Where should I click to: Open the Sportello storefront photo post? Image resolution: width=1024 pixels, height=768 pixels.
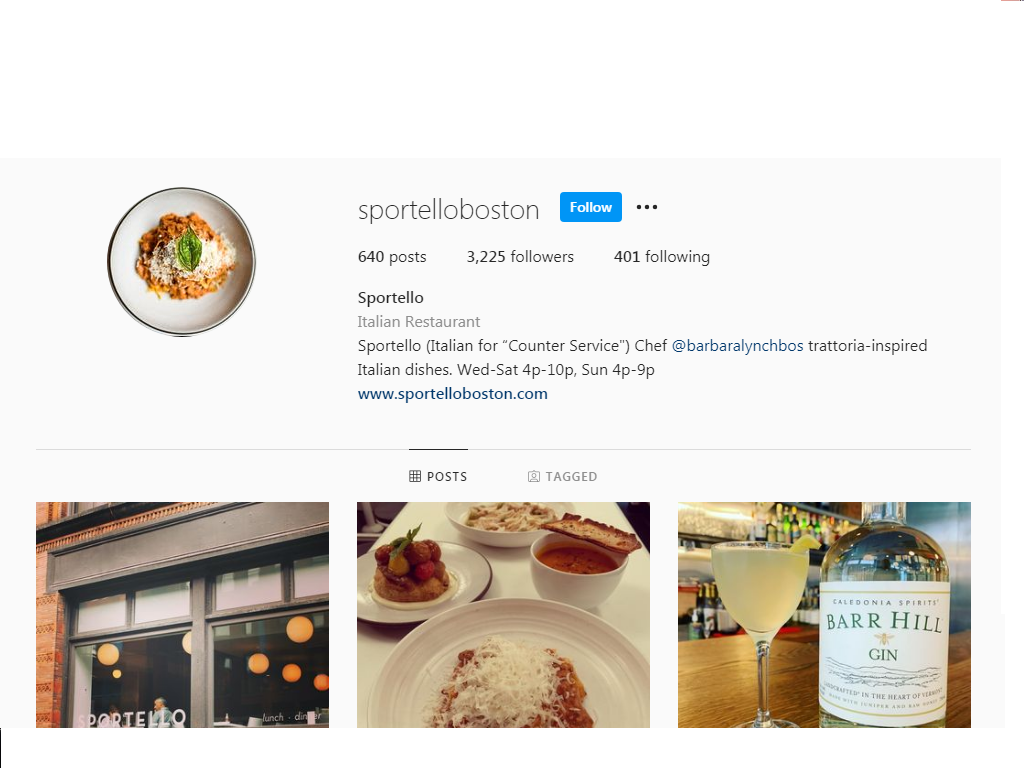[x=182, y=615]
